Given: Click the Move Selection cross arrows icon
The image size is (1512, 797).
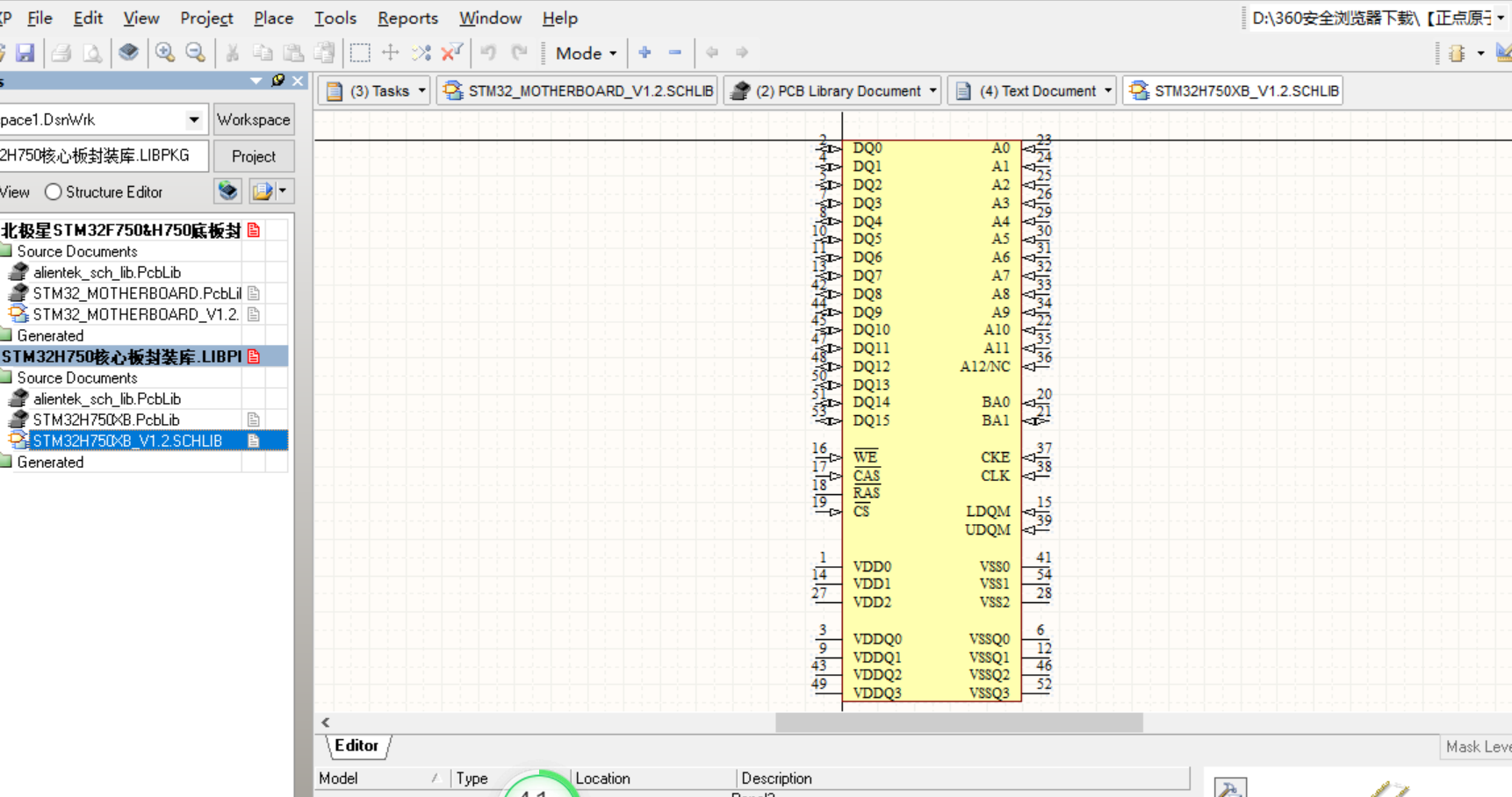Looking at the screenshot, I should tap(391, 53).
